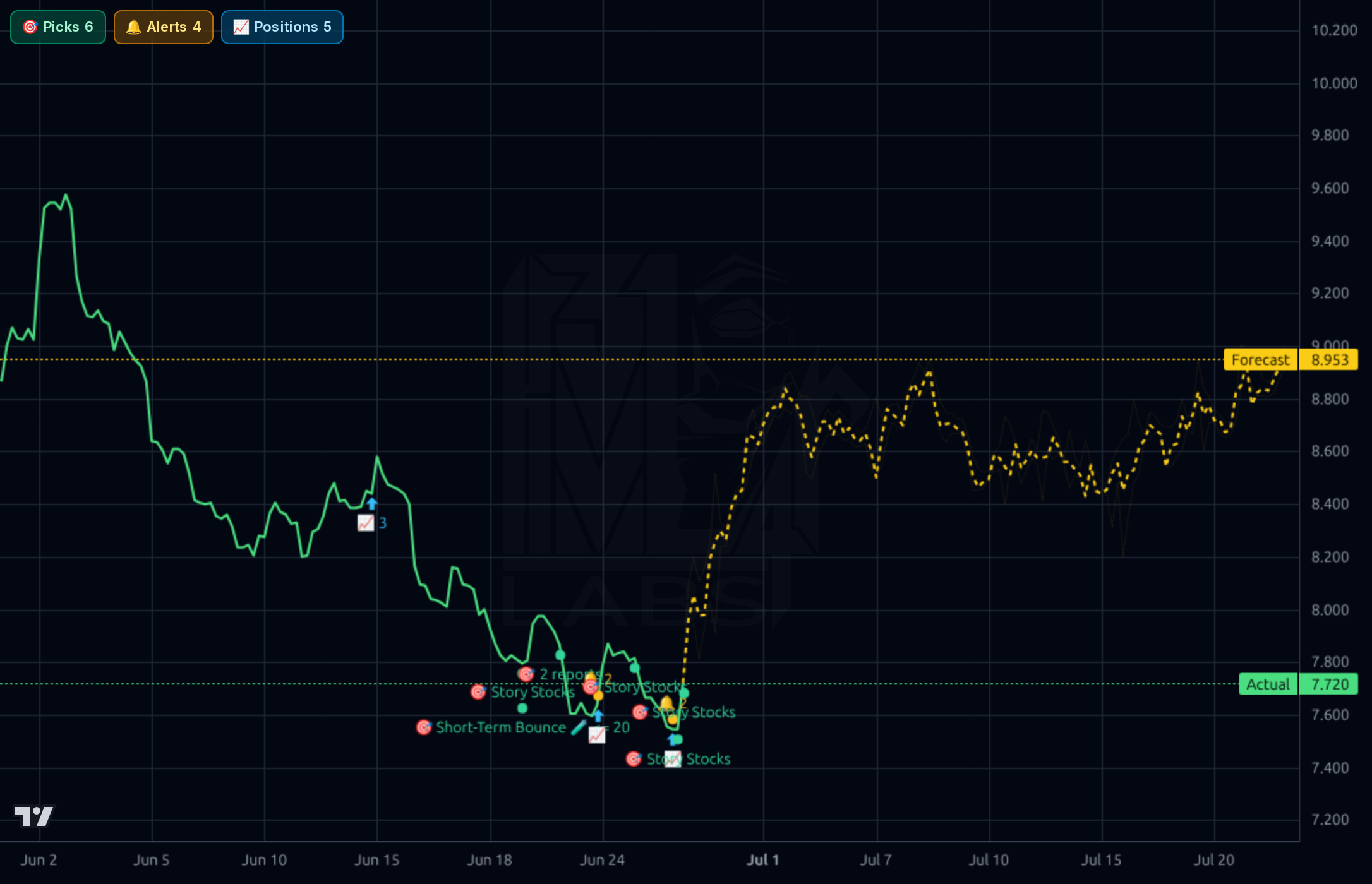Click the yellow Forecast price label
Screen dimensions: 1372x884
pyautogui.click(x=1260, y=360)
